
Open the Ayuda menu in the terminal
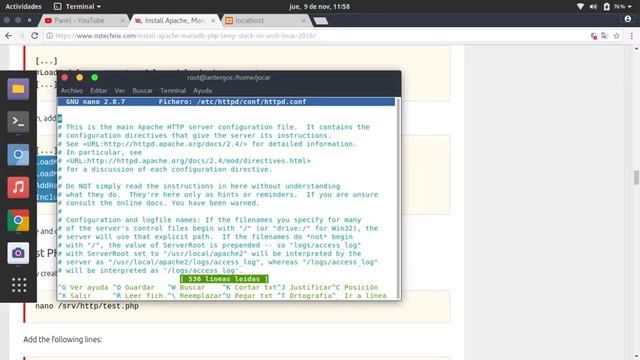tap(202, 91)
